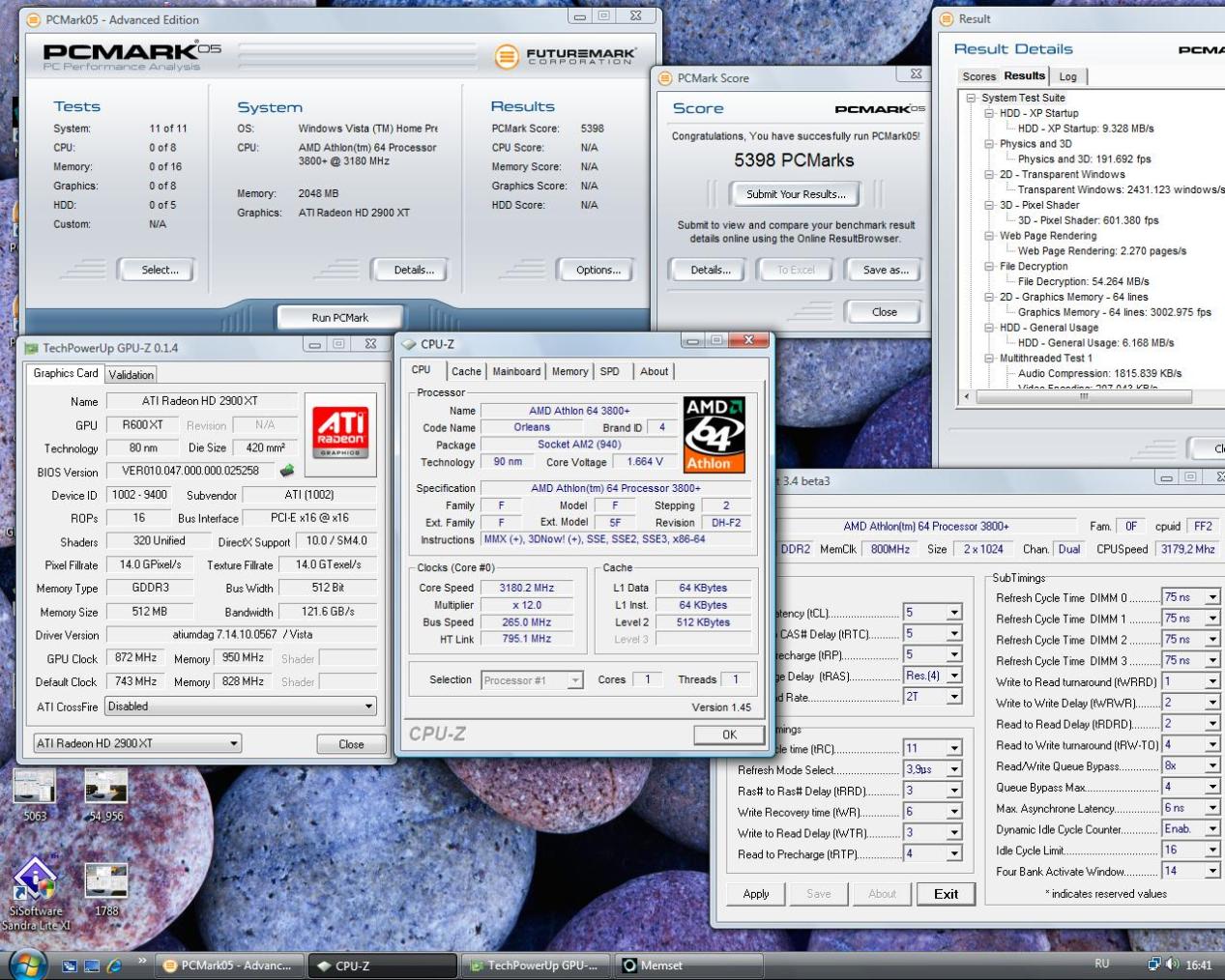Click Details button in PCMark Score window

tap(711, 271)
